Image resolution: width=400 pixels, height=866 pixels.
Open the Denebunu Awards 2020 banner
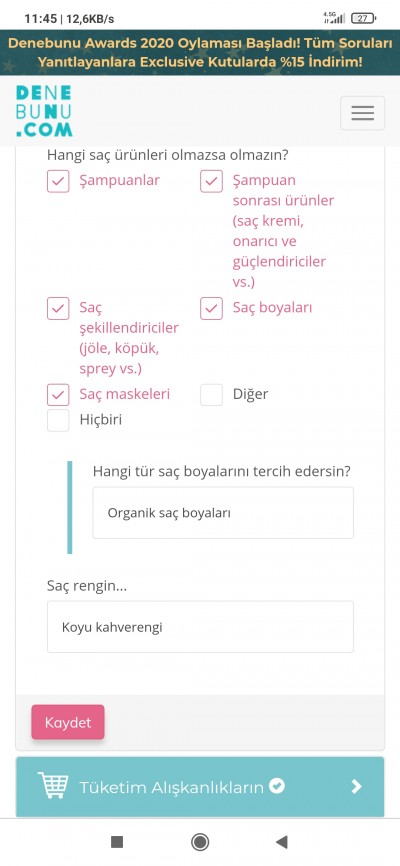coord(200,52)
